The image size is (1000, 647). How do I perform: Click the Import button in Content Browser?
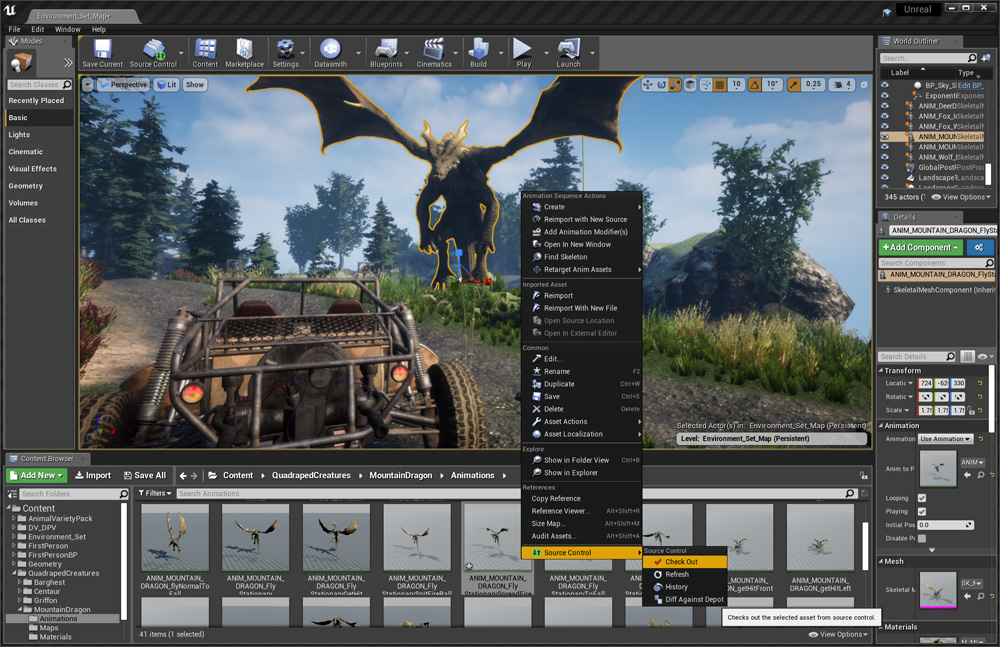(x=93, y=475)
